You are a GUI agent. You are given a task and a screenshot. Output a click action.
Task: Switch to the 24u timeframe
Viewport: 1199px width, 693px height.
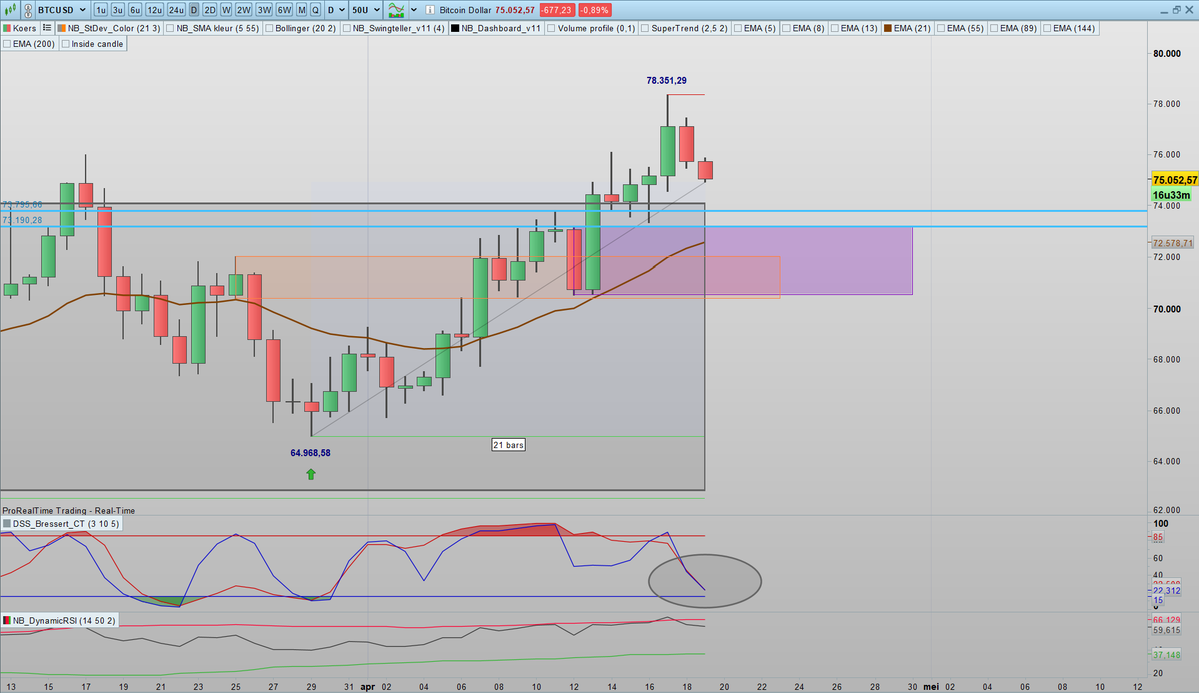(177, 10)
